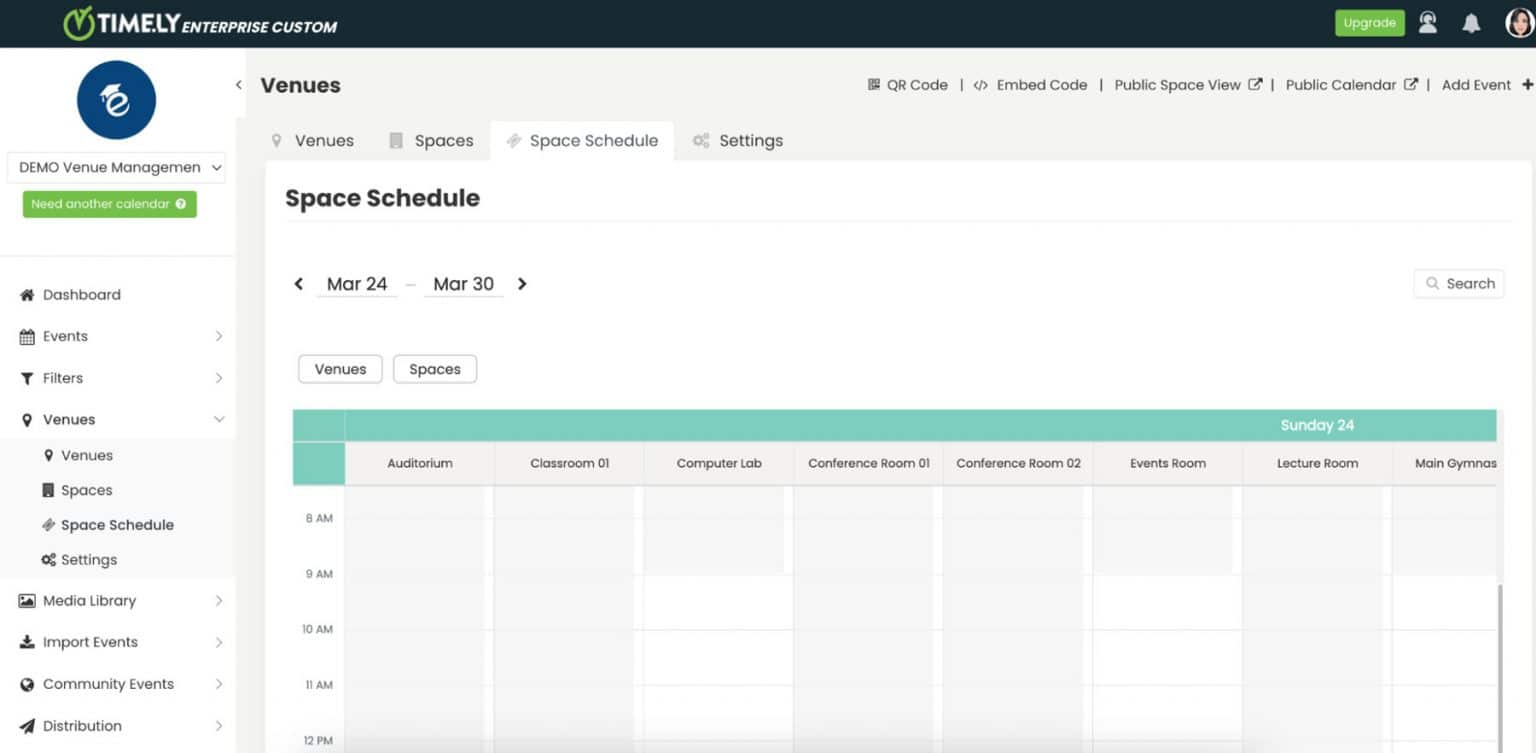Screen dimensions: 1536x753
Task: Open the DEMO Venue Management calendar selector
Action: point(115,167)
